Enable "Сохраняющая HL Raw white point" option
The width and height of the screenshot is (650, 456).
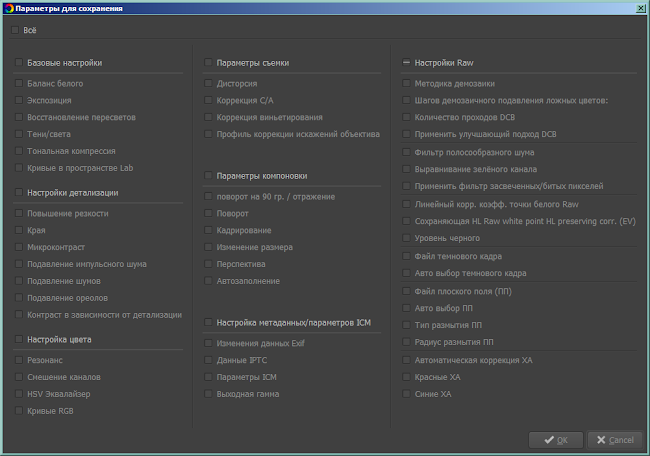point(406,221)
